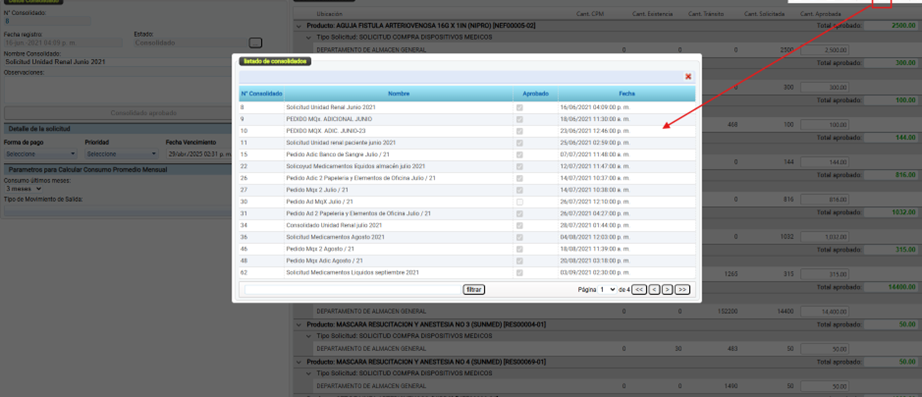Go to the last page of results
Viewport: 922px width, 397px height.
pos(682,289)
